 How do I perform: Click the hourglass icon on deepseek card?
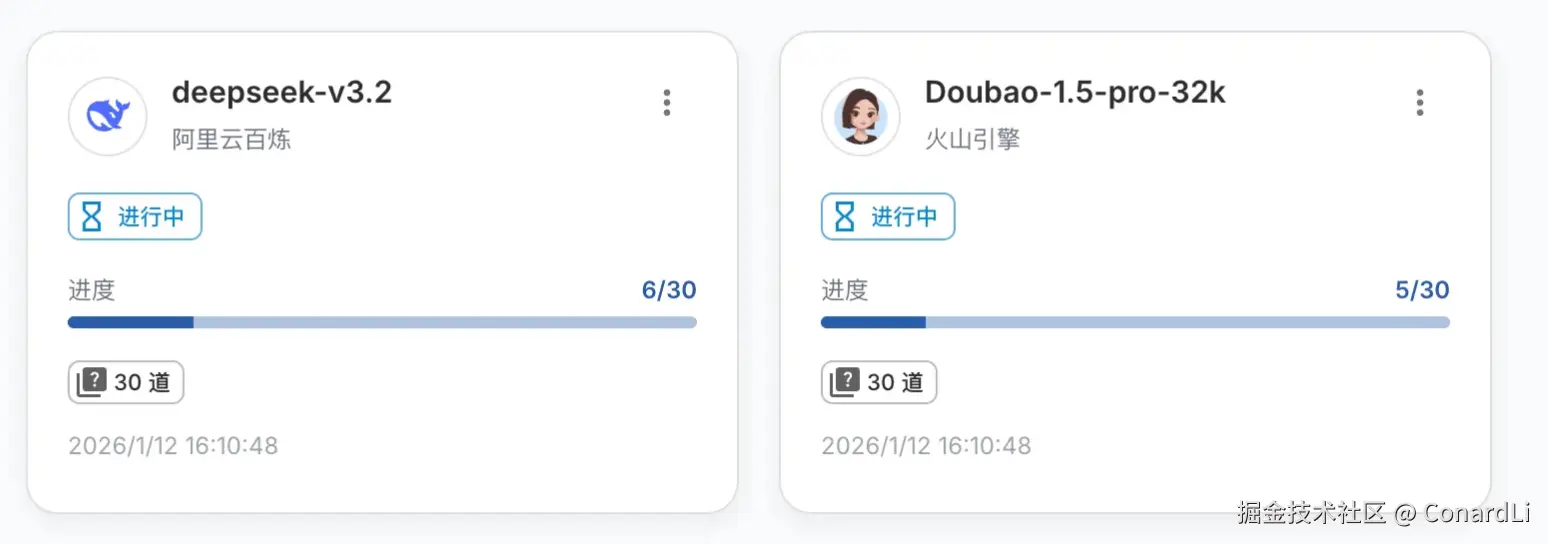tap(92, 217)
